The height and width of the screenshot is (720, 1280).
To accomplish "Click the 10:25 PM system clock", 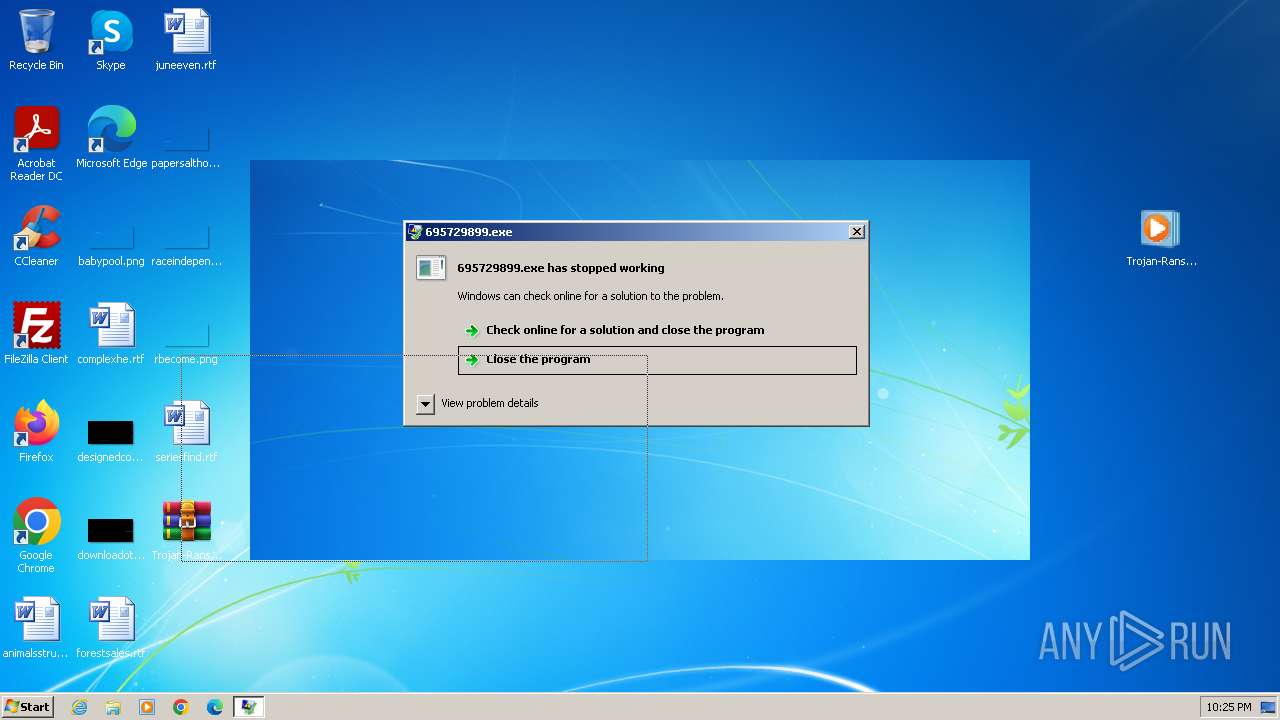I will tap(1228, 707).
